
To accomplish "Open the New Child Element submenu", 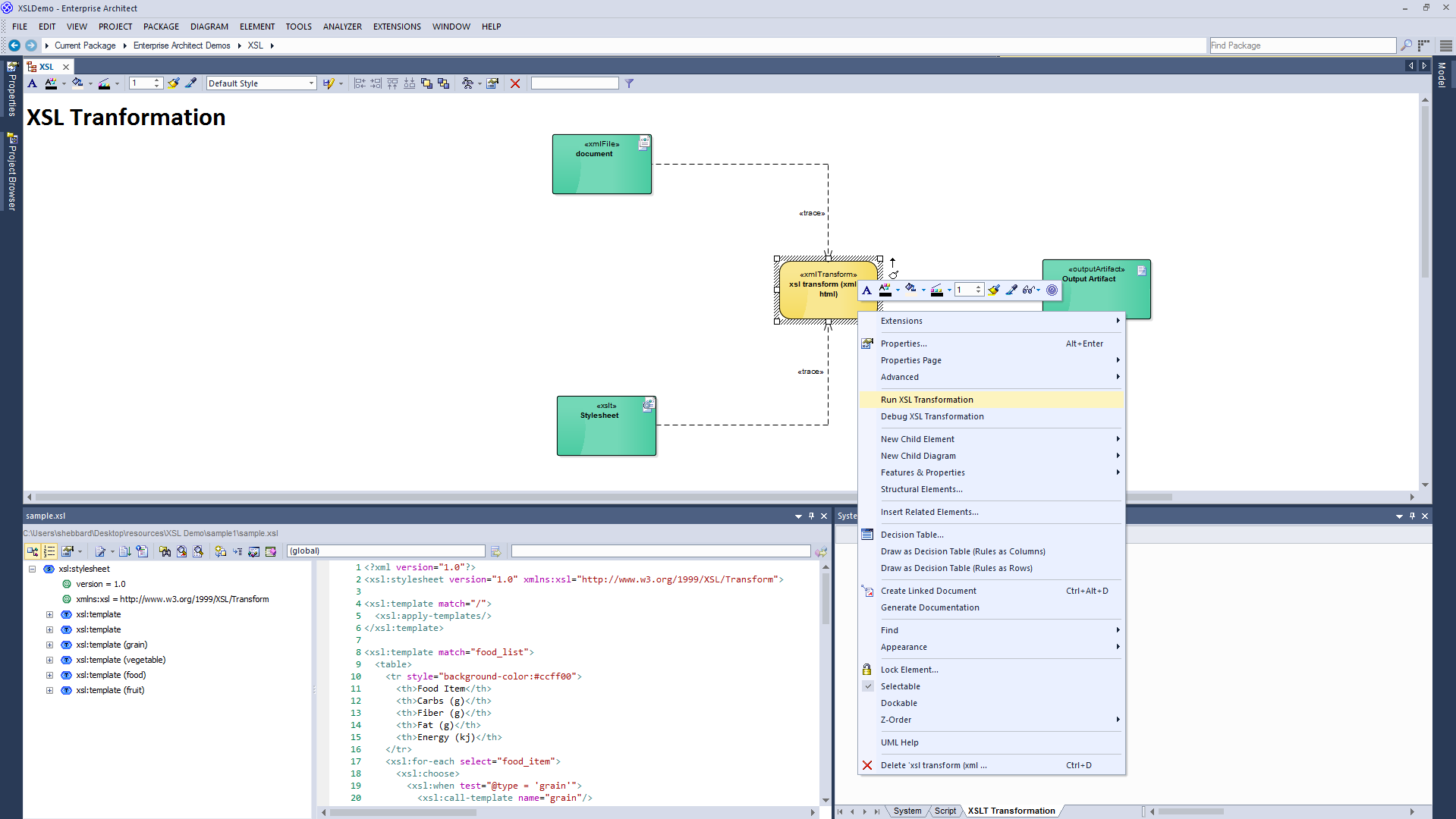I will coord(991,439).
